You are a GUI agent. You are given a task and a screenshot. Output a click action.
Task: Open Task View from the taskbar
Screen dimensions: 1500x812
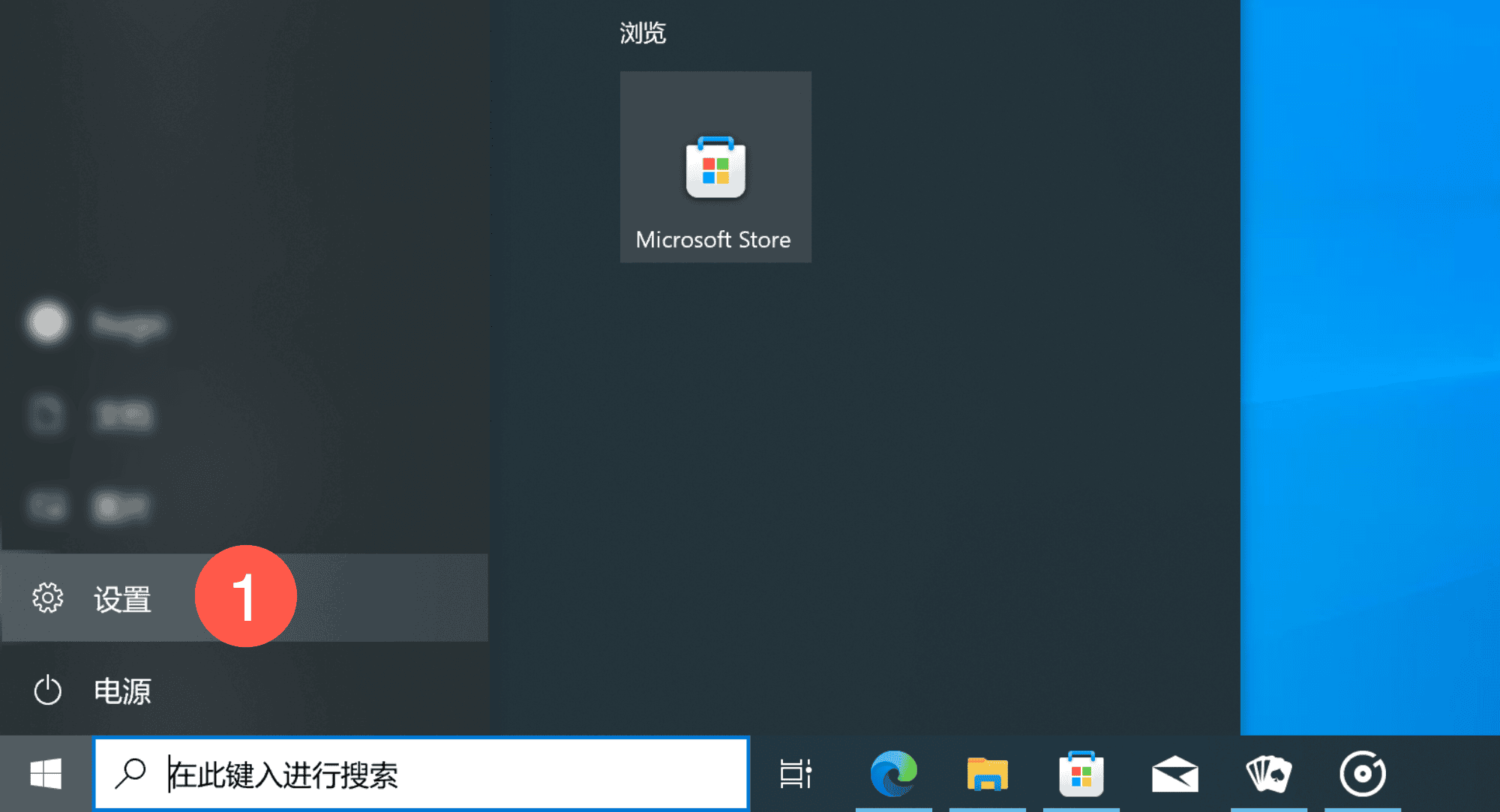pos(796,774)
